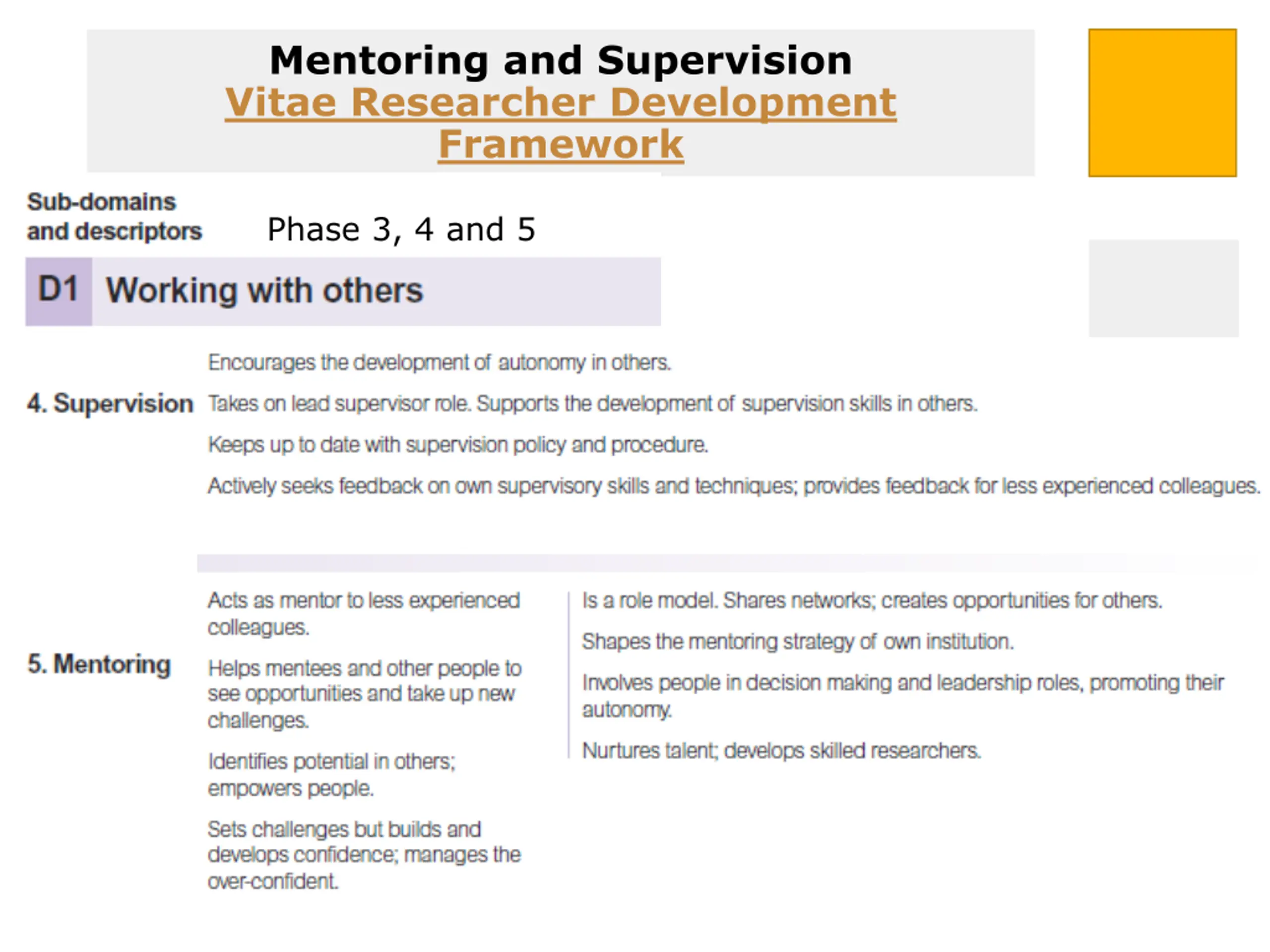Click the "Actively seeks feedback" descriptor line
Image resolution: width=1270 pixels, height=952 pixels.
(733, 486)
